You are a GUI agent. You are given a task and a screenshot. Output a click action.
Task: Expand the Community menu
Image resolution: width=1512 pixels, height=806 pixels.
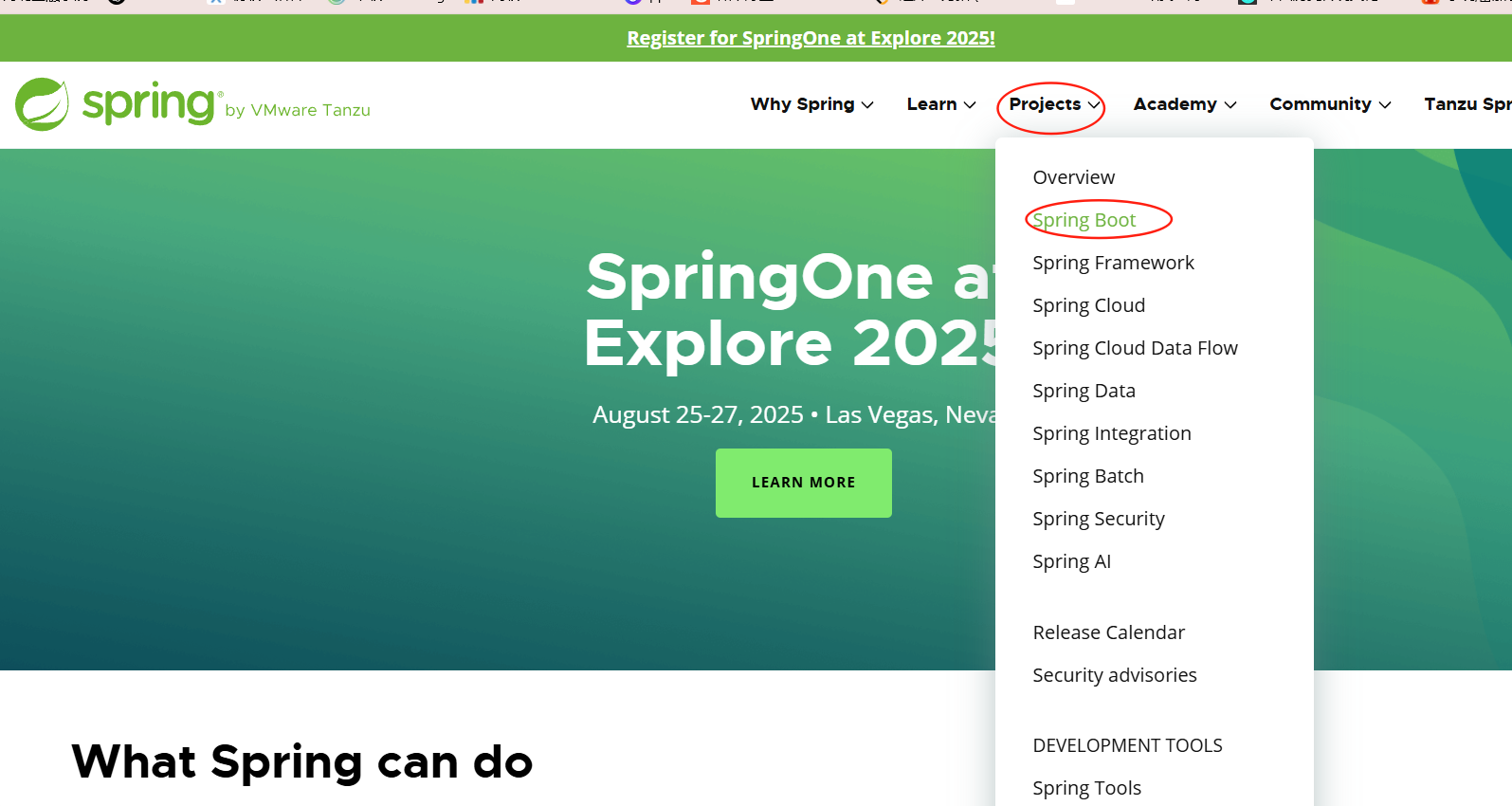1331,104
